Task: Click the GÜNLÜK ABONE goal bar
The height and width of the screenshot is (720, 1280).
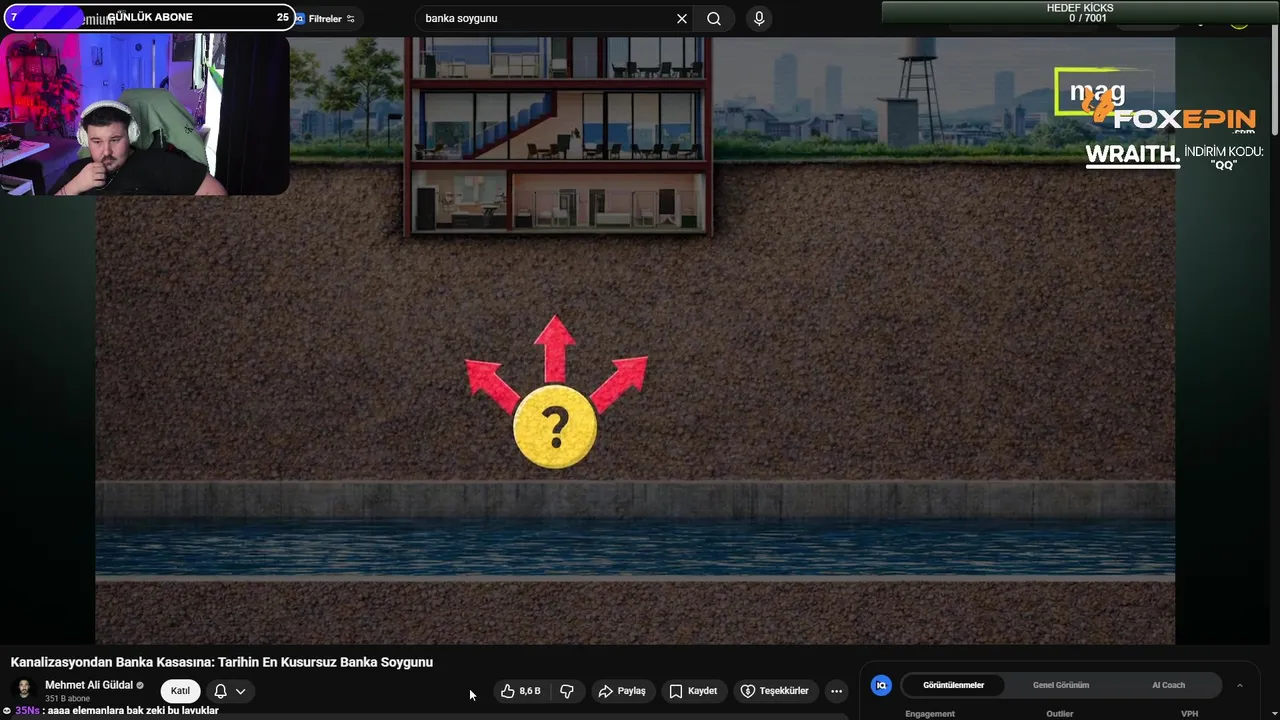Action: point(148,17)
